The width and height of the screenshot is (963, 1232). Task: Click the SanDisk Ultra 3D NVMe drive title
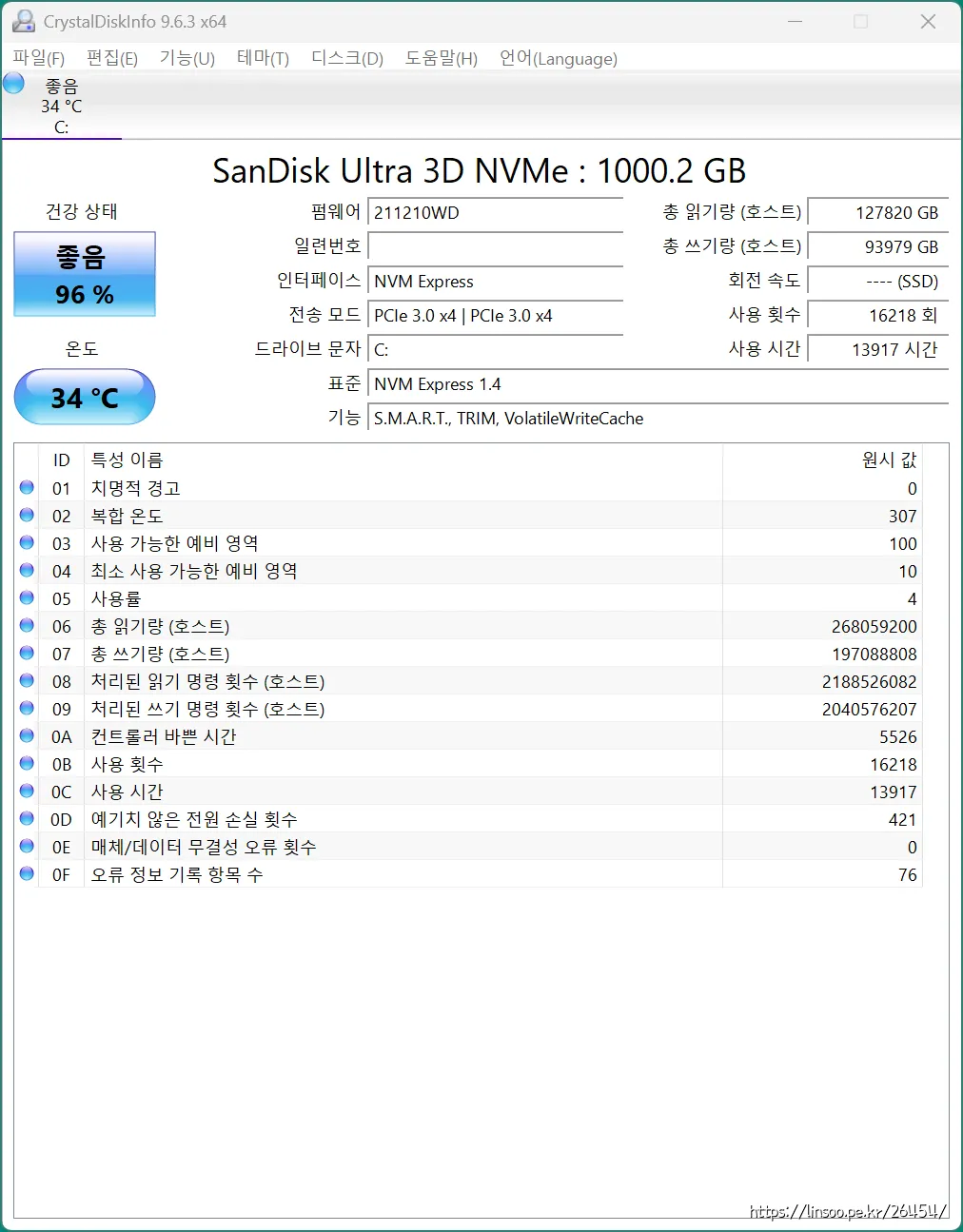[x=480, y=171]
